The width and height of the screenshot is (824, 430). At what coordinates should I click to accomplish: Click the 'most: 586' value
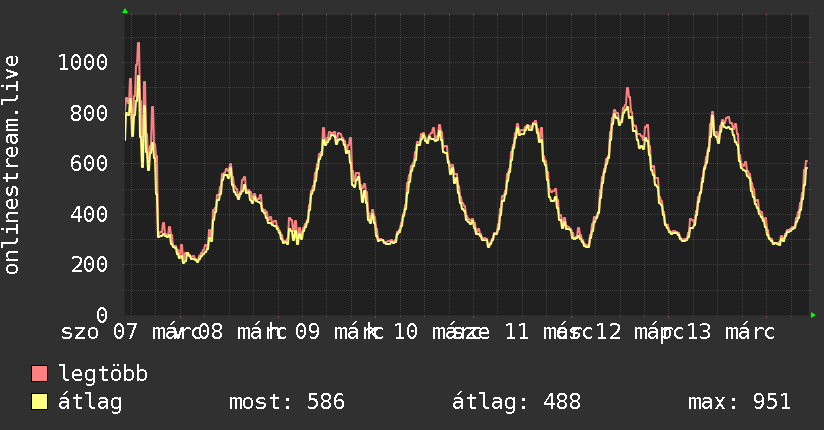tap(287, 402)
